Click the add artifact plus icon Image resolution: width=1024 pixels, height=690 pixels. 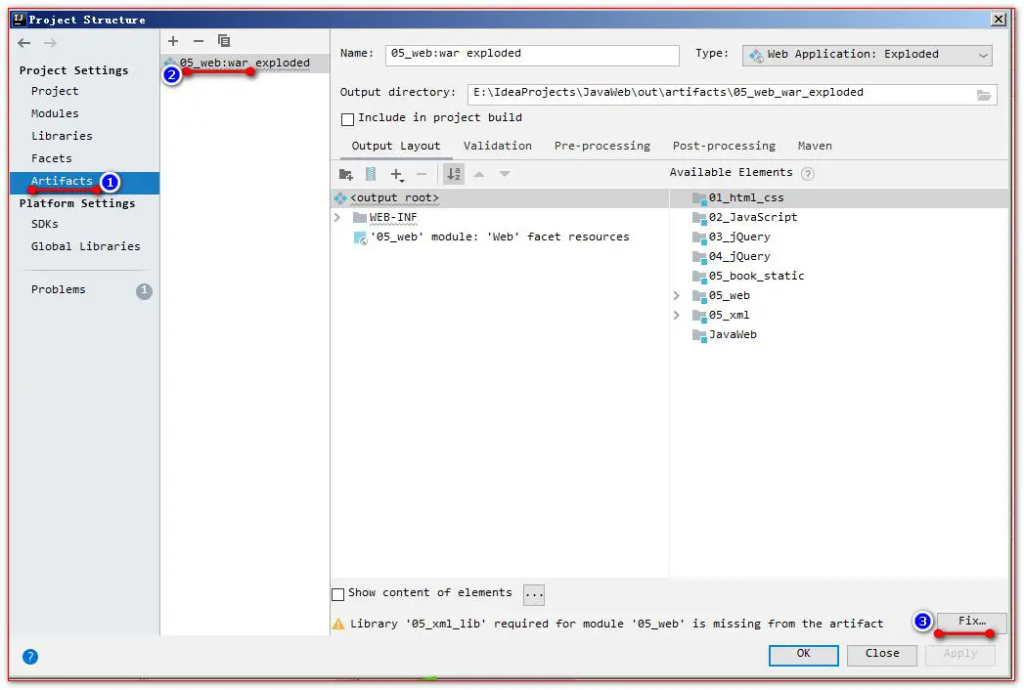[x=173, y=41]
